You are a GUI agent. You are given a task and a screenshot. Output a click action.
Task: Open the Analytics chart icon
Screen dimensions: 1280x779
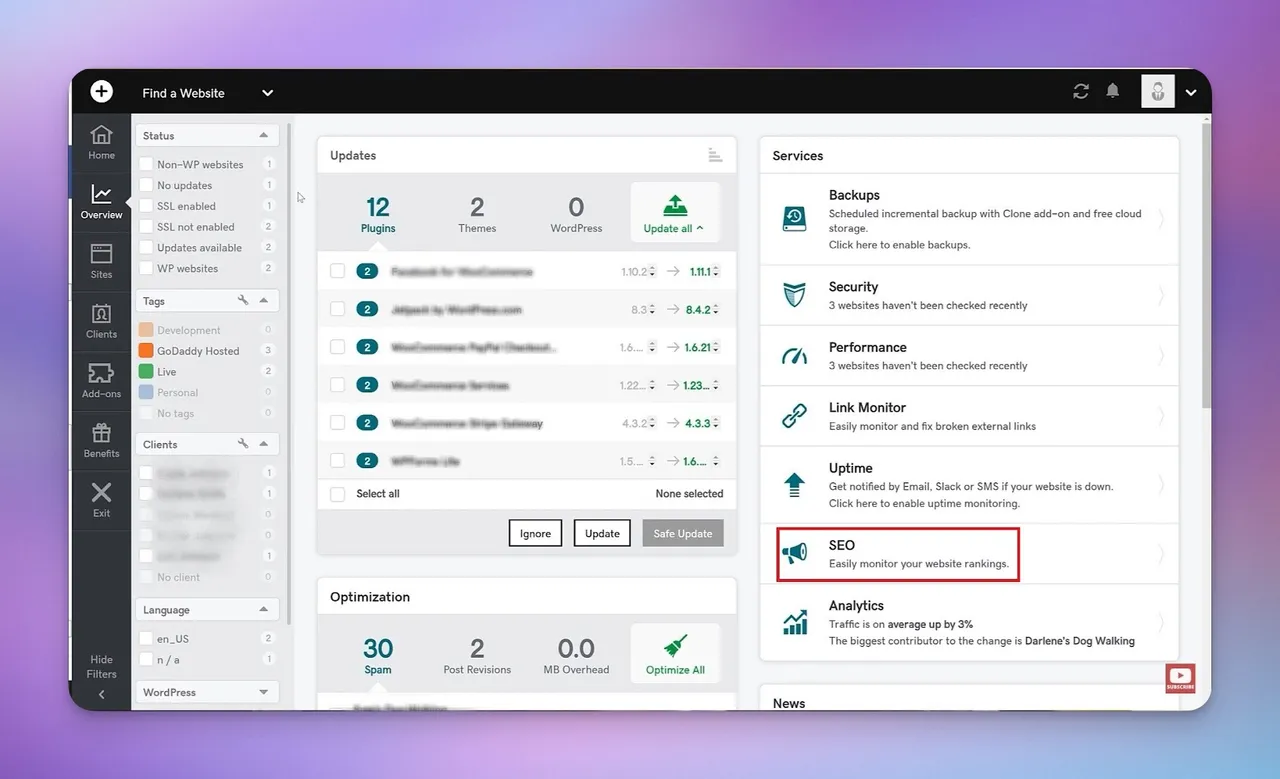[794, 623]
